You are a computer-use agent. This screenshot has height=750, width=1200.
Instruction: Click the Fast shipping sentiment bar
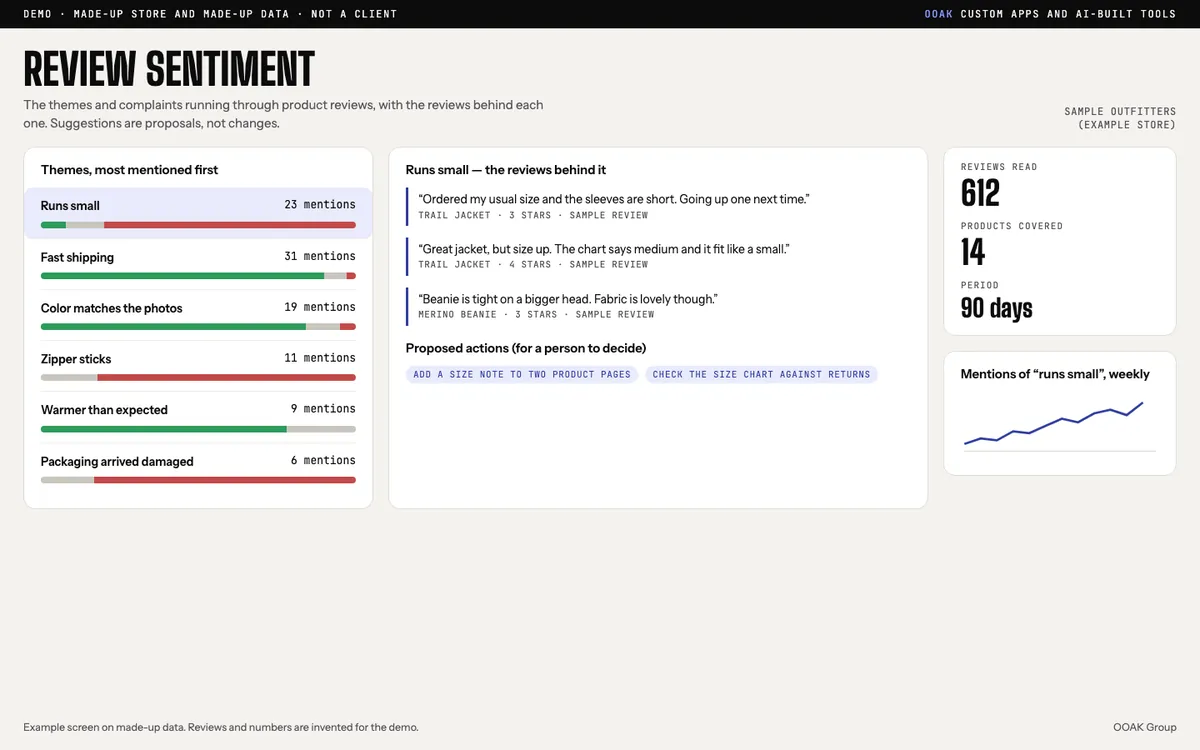tap(198, 276)
